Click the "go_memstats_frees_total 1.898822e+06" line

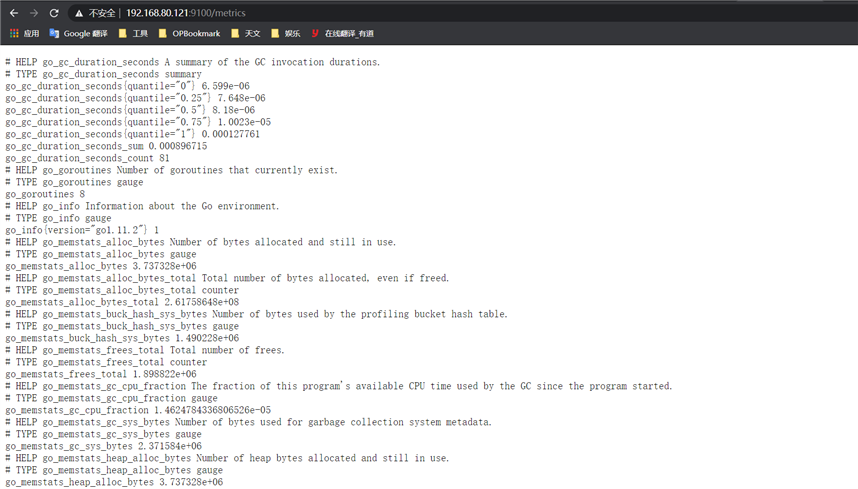click(101, 375)
